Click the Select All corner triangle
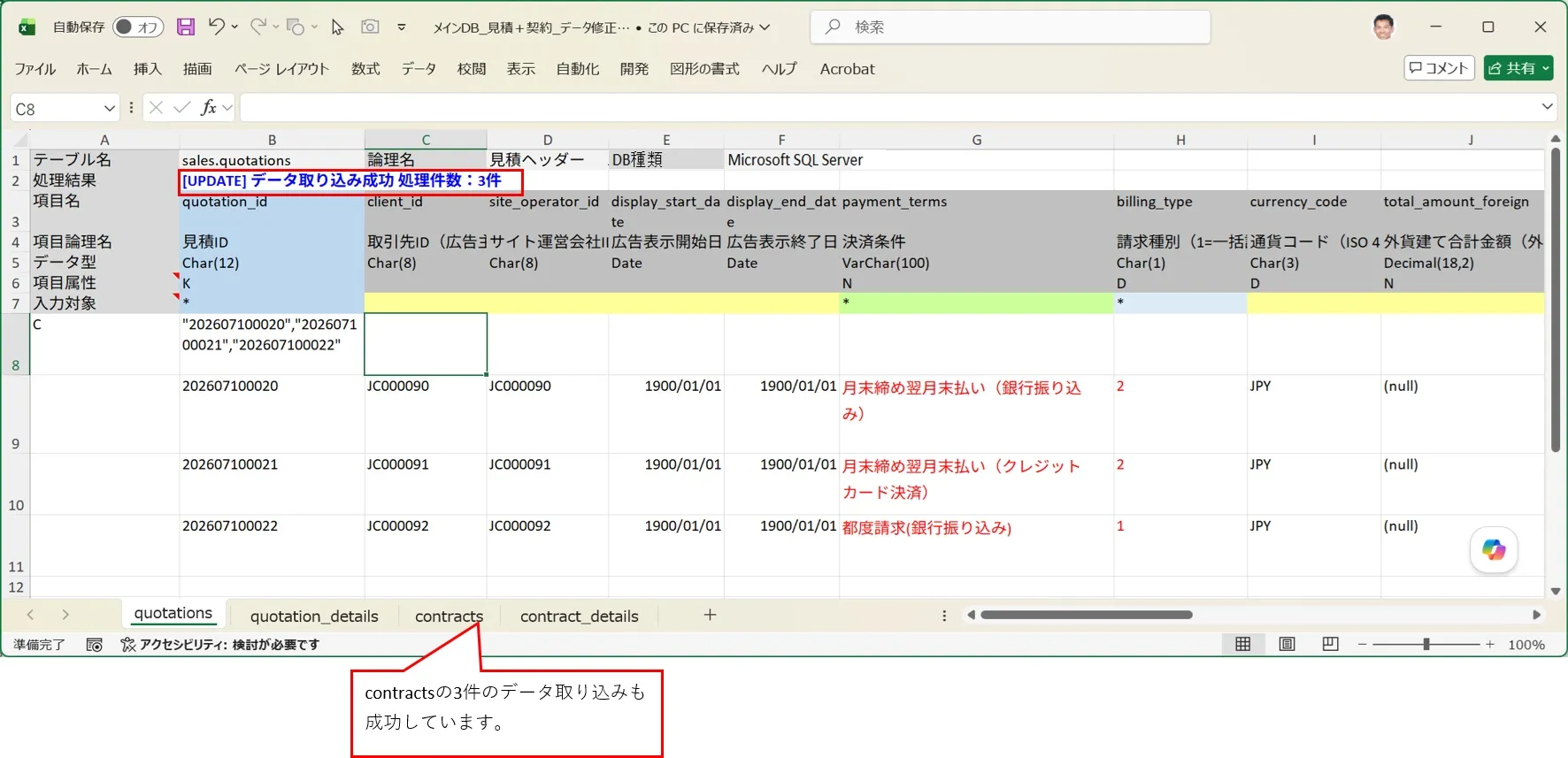This screenshot has height=758, width=1568. (x=20, y=139)
